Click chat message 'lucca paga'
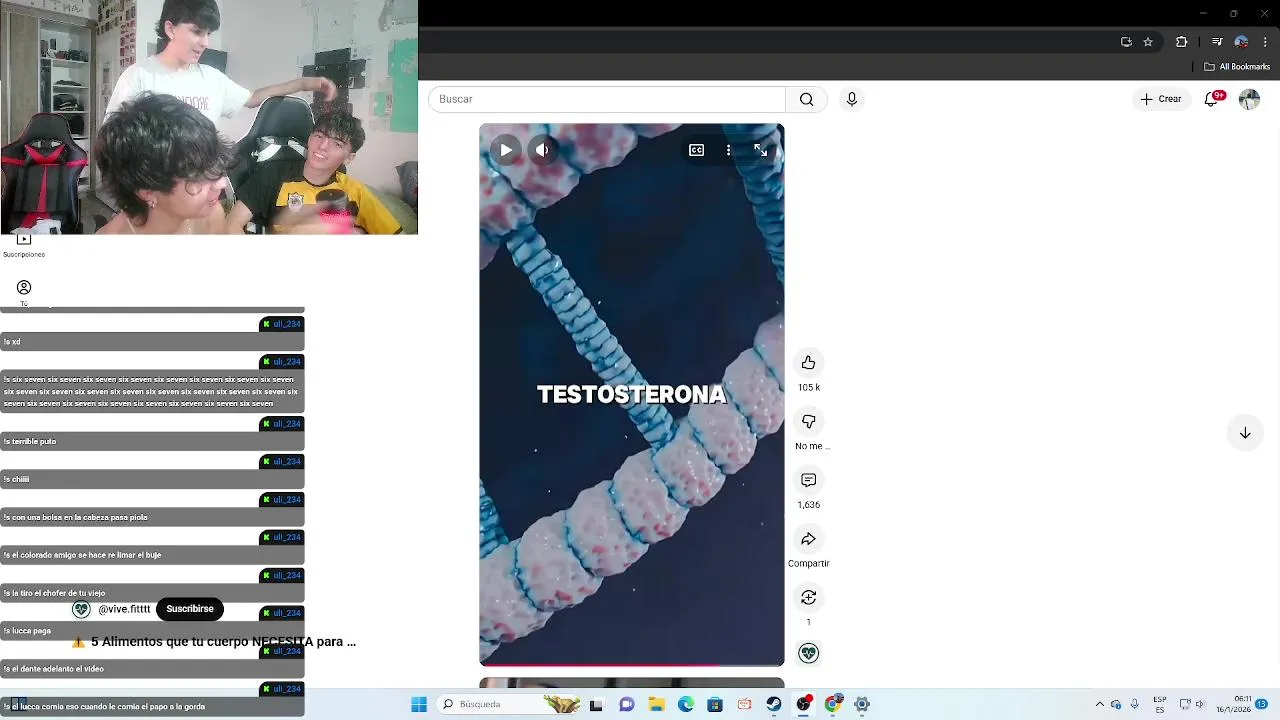Viewport: 1280px width, 720px height. pos(152,631)
